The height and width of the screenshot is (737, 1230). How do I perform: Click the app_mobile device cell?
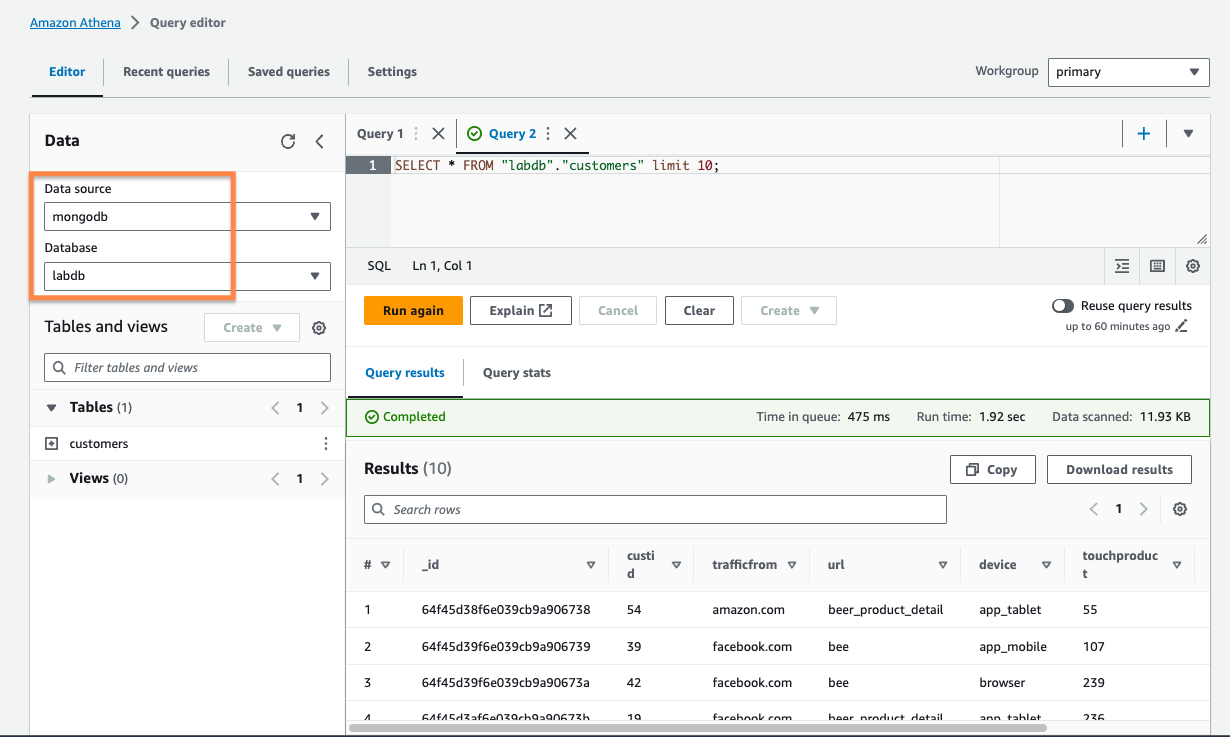[1013, 647]
